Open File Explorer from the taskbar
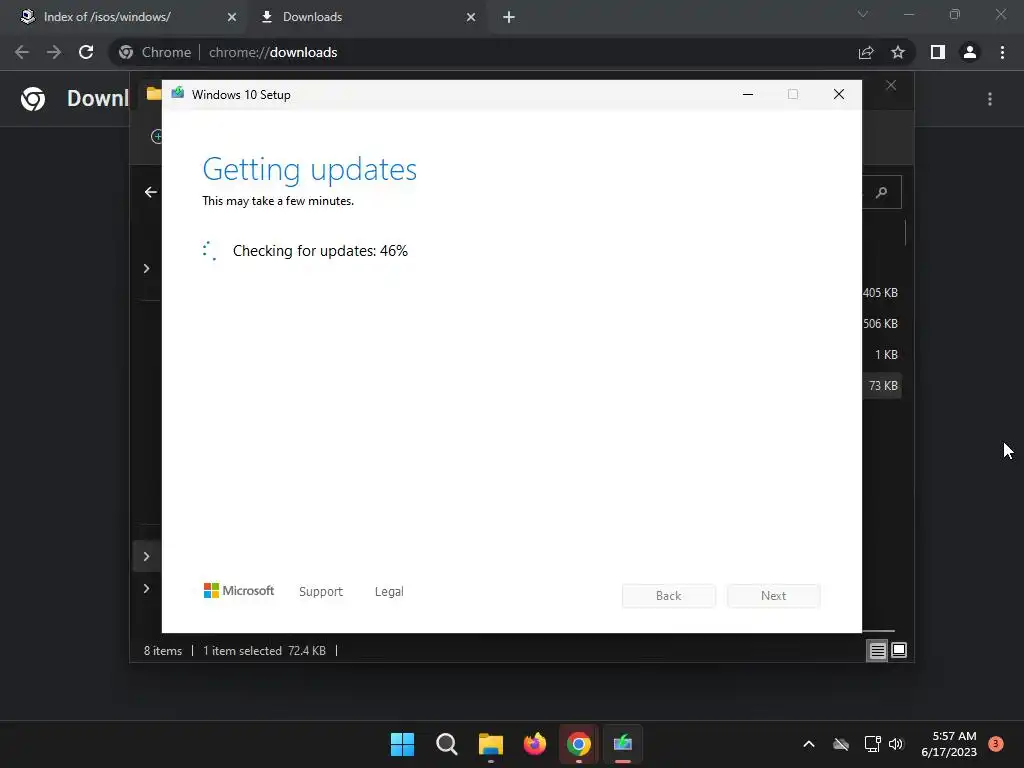This screenshot has height=768, width=1024. [x=490, y=744]
